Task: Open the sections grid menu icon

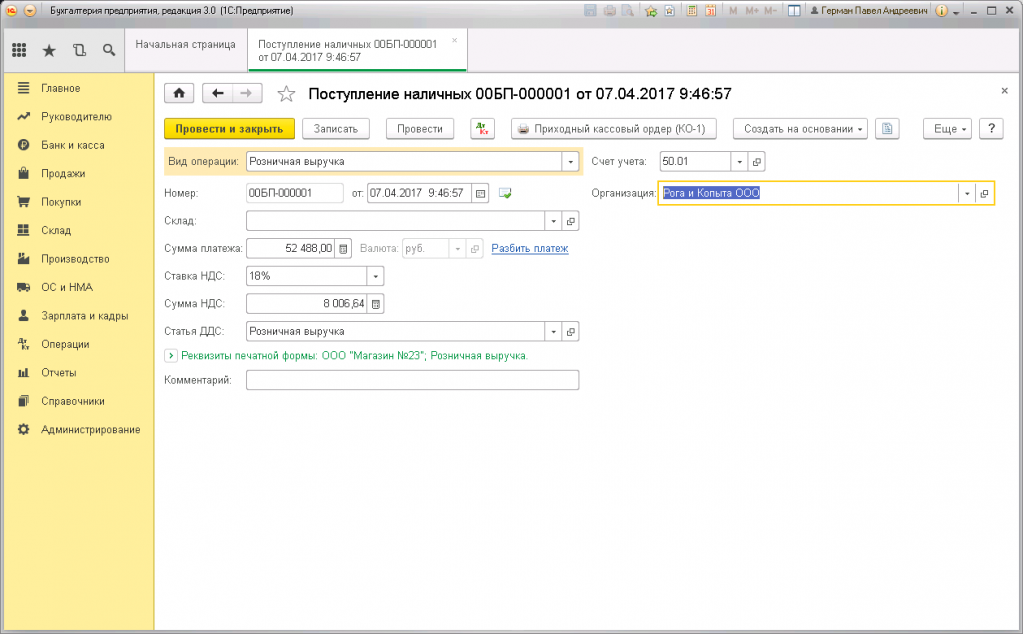Action: coord(19,50)
